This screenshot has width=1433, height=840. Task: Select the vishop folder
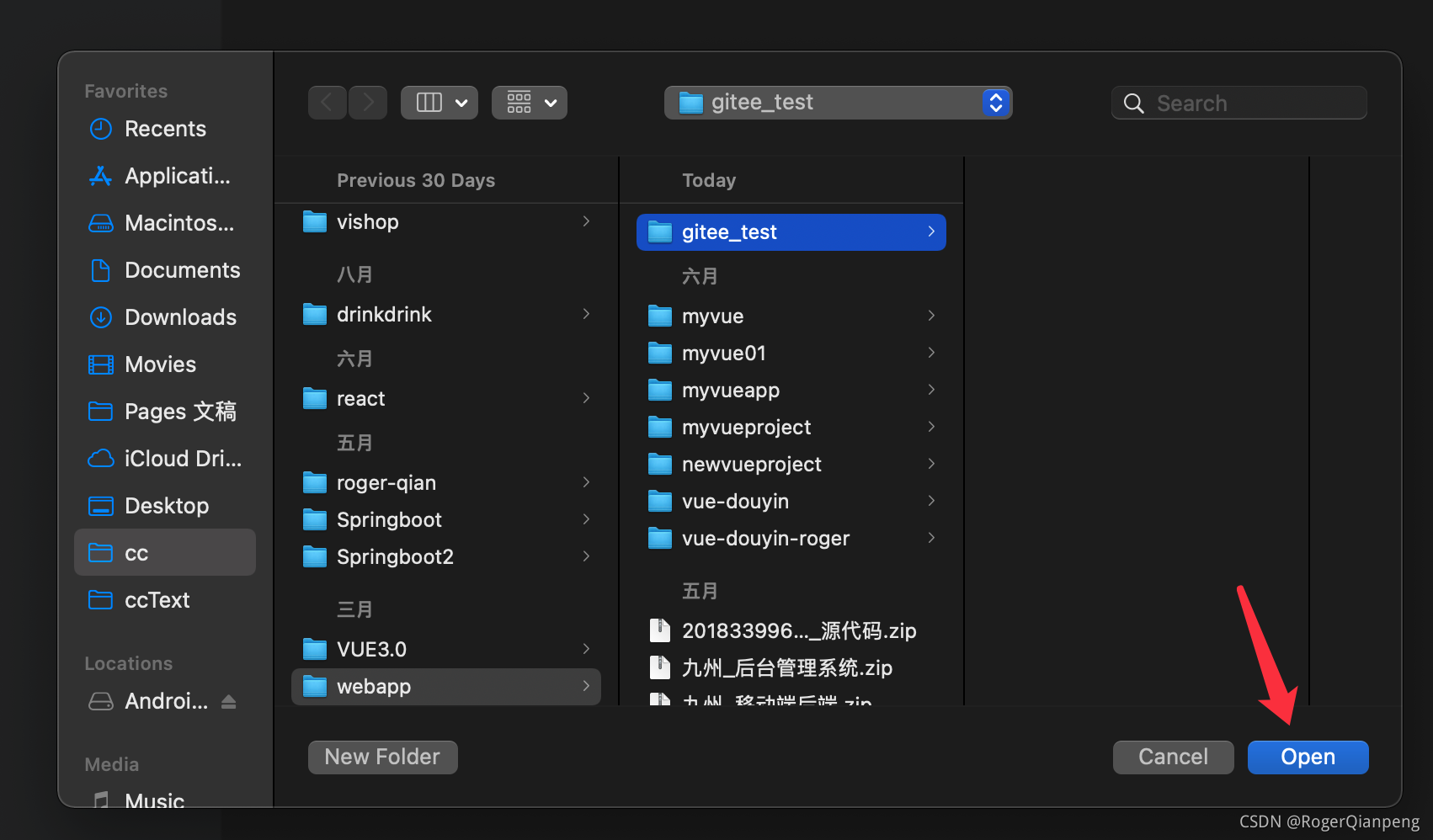pyautogui.click(x=446, y=222)
